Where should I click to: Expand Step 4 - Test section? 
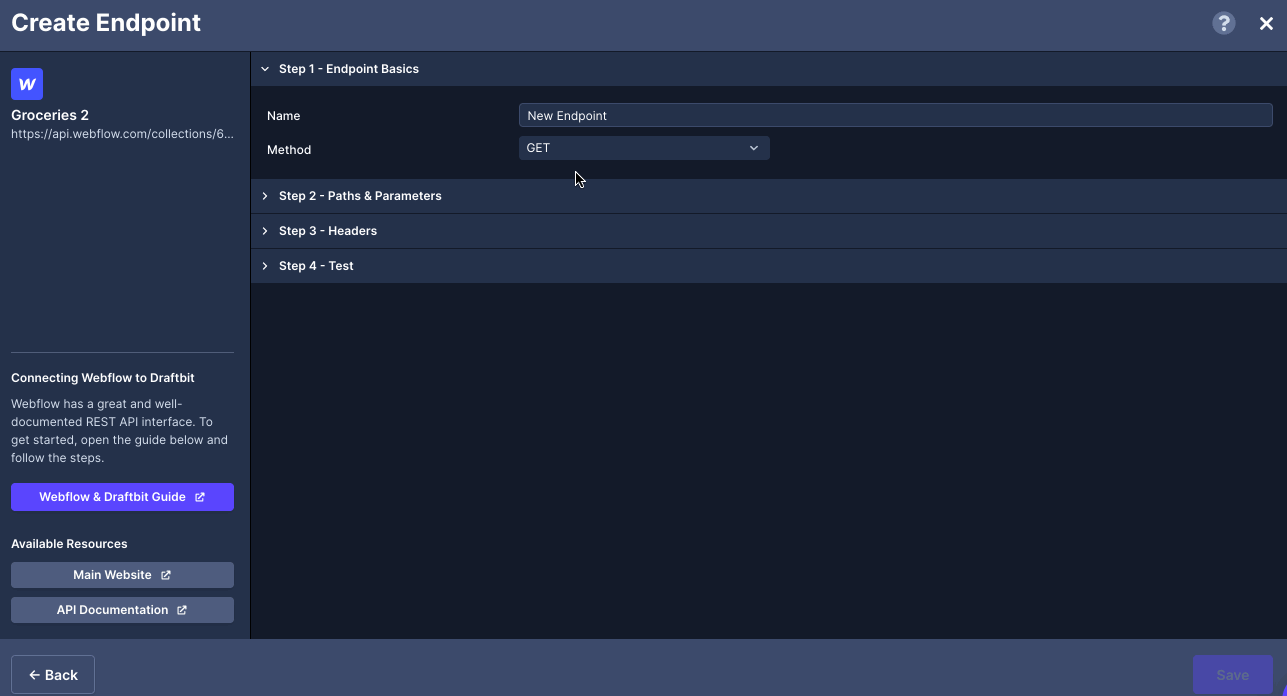click(768, 266)
